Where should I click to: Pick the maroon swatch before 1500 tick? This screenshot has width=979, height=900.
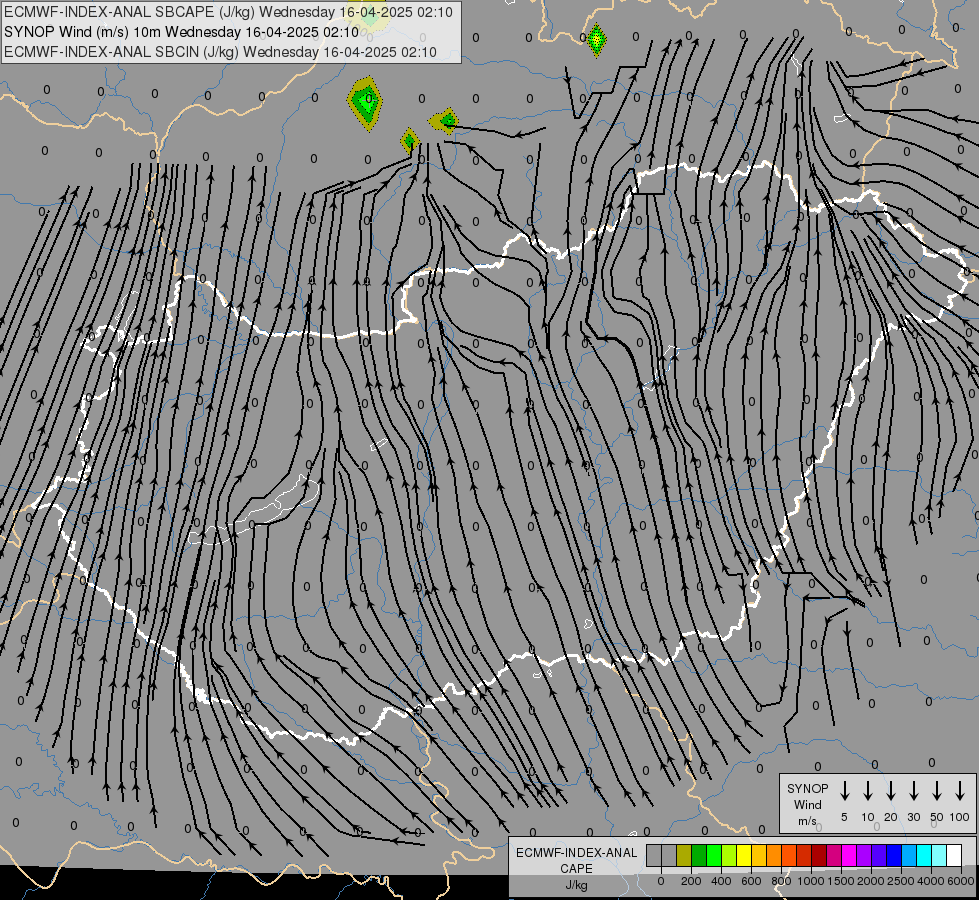[819, 855]
